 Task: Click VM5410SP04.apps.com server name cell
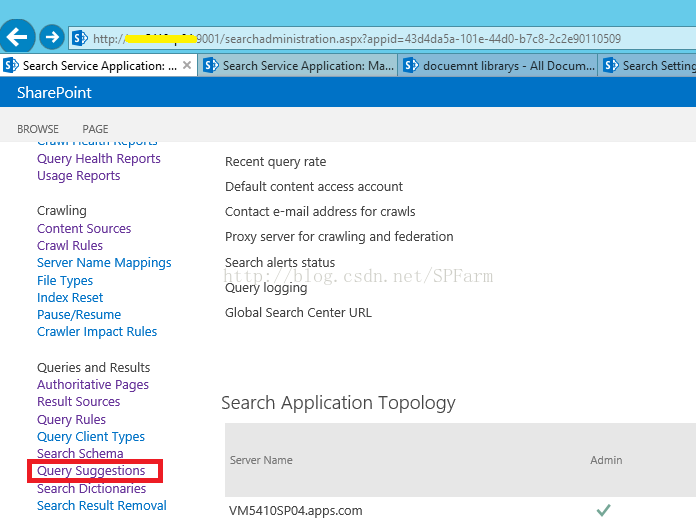(x=296, y=511)
